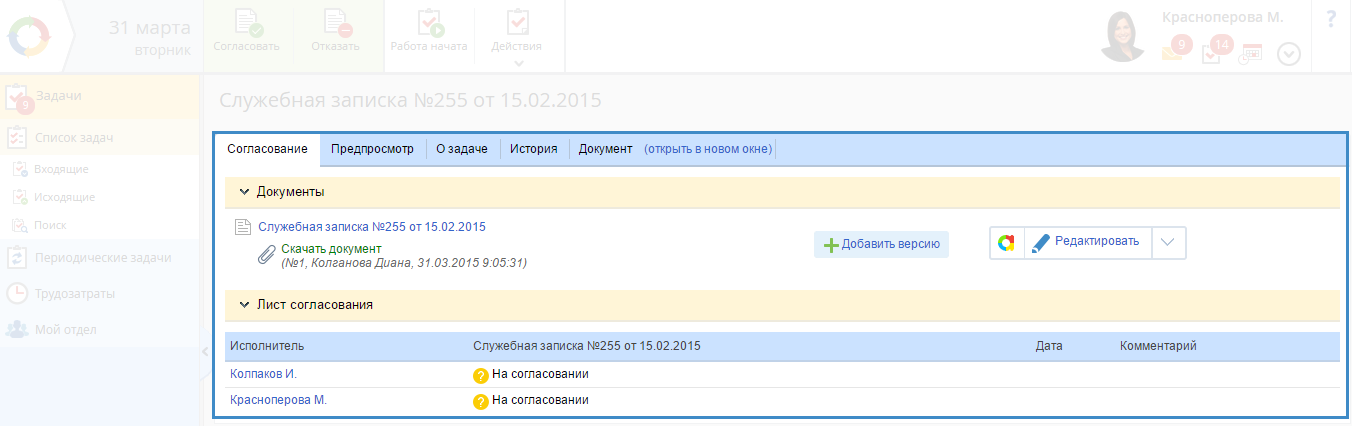Open Колпаков И. executor link

[x=263, y=374]
